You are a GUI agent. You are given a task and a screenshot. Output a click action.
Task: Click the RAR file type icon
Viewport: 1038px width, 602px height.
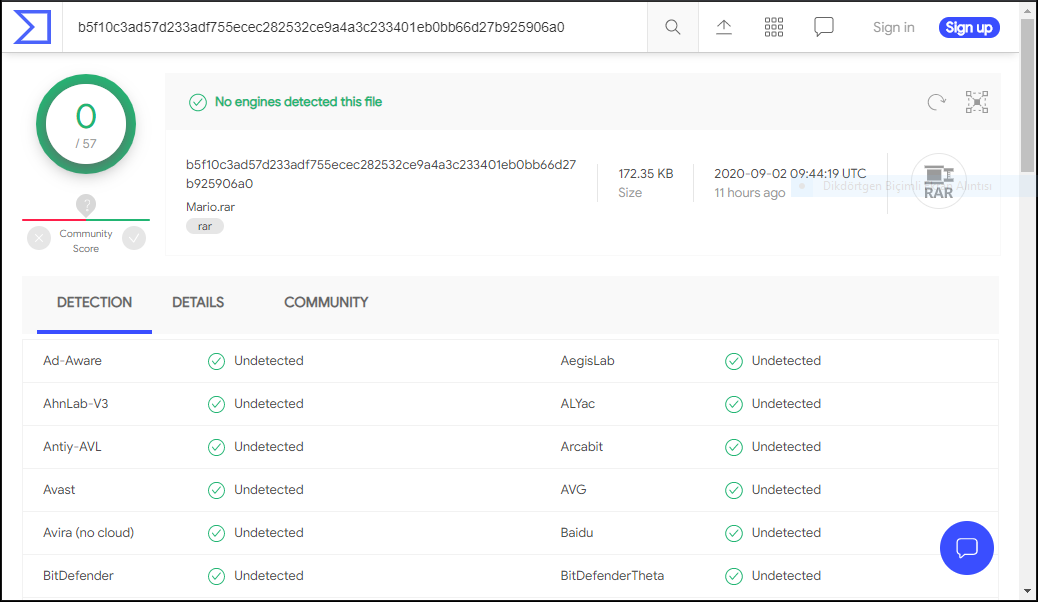point(938,181)
